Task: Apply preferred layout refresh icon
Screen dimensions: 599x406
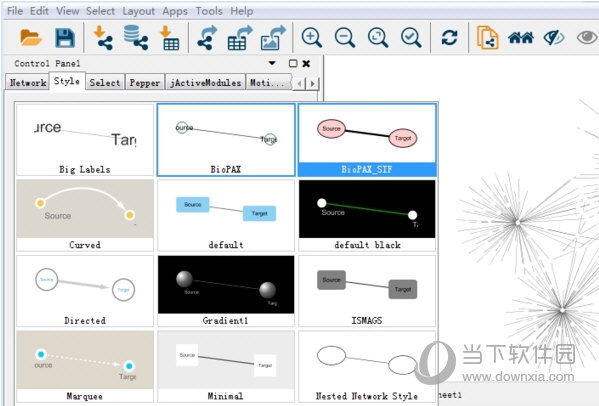Action: 449,38
